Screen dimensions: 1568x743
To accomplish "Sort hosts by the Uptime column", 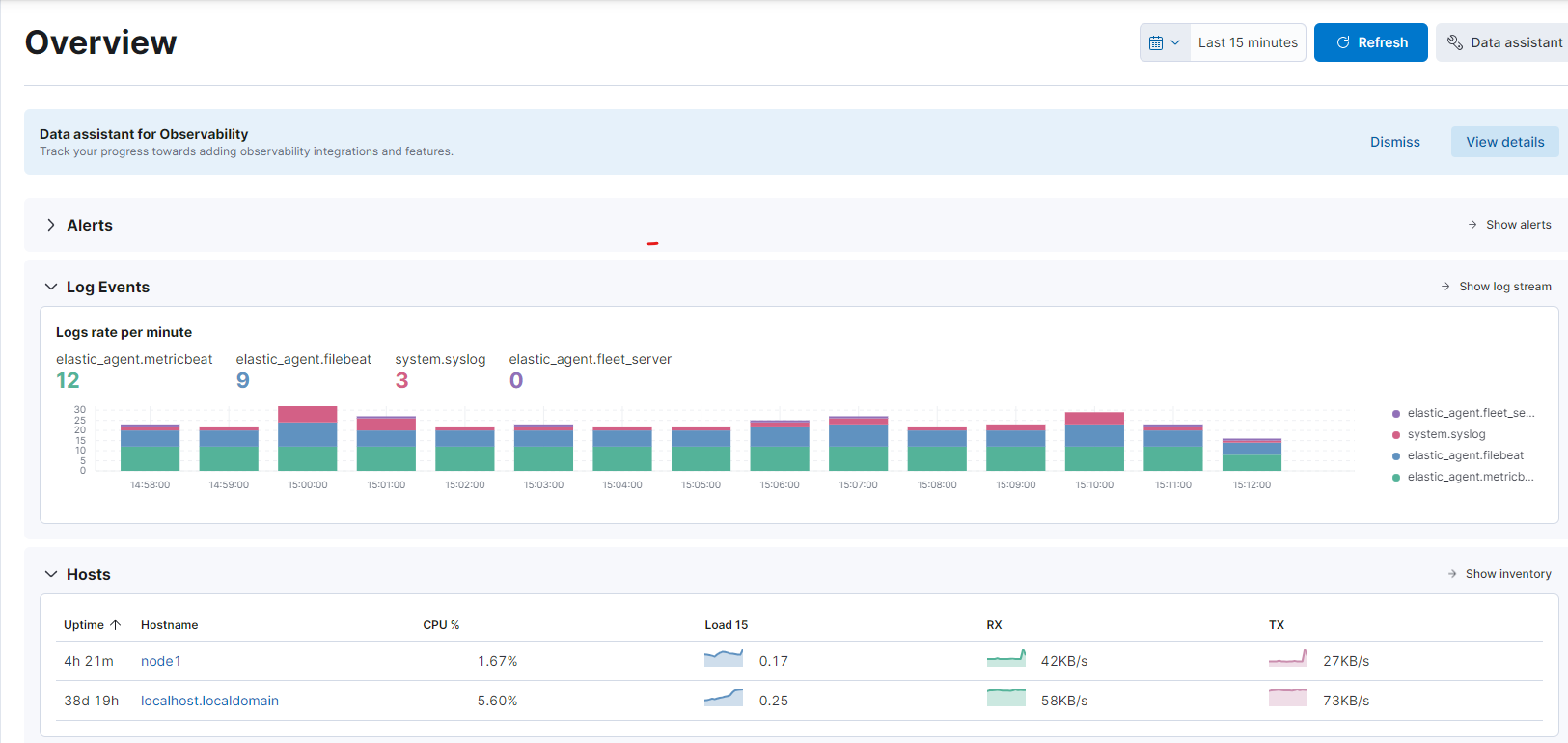I will (92, 625).
